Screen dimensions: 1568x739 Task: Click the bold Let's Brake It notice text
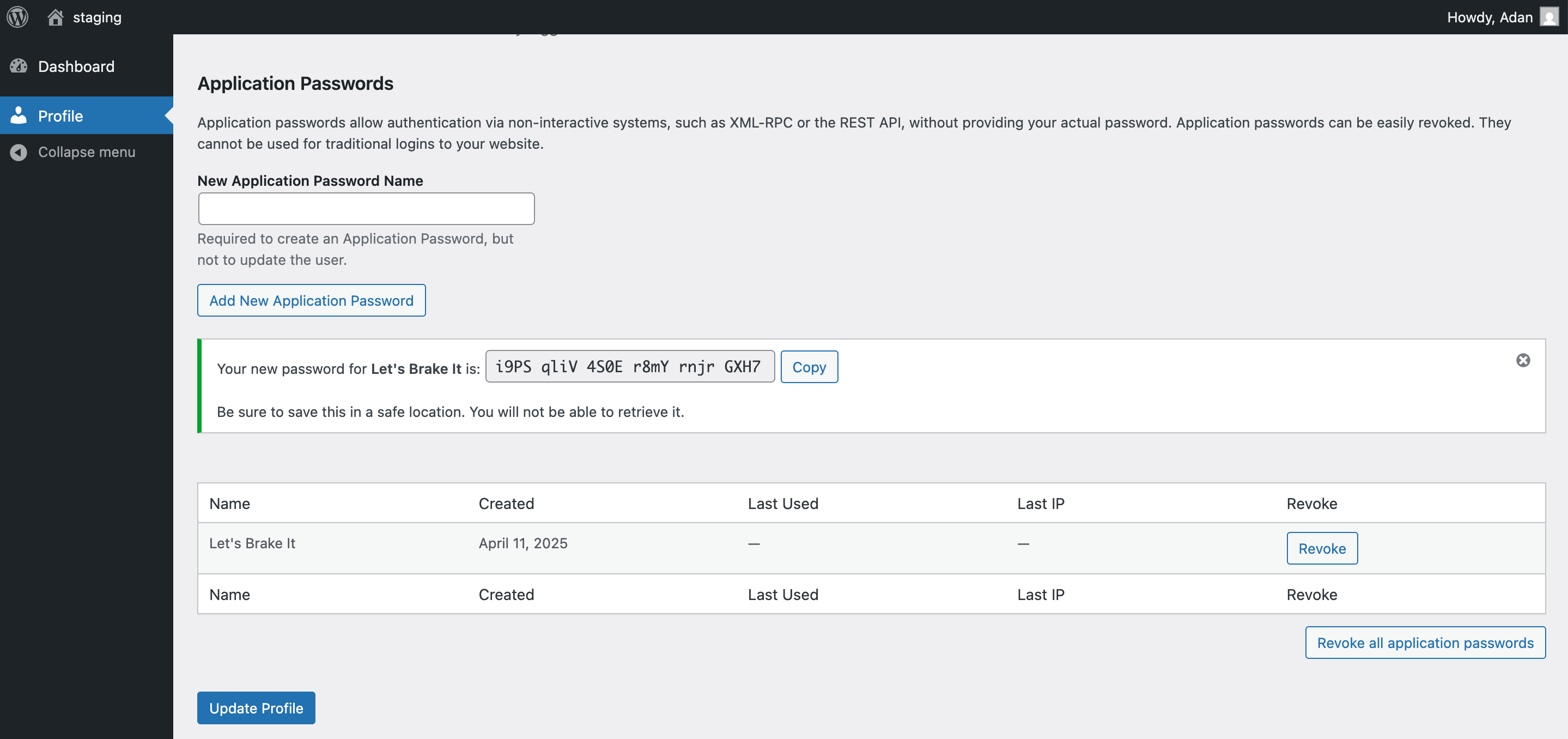(416, 368)
